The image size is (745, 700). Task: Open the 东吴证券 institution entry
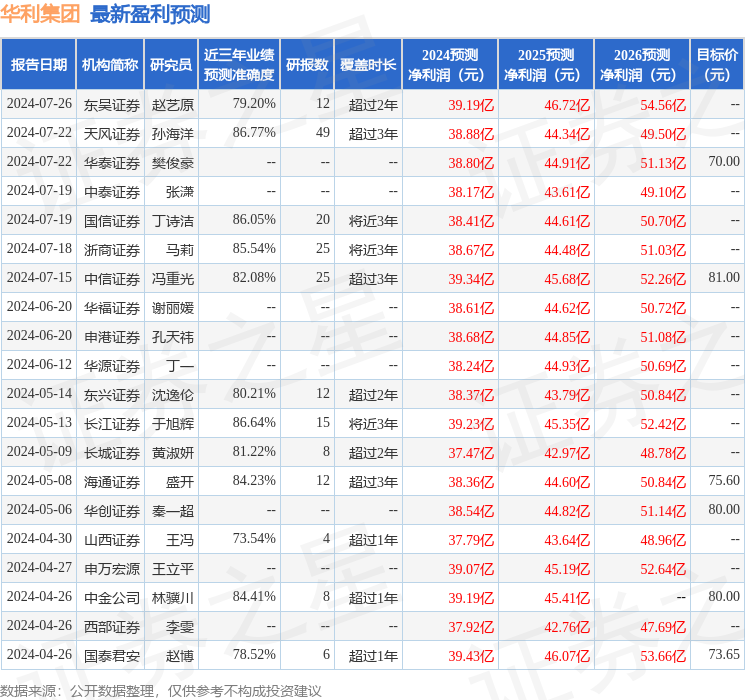click(111, 104)
